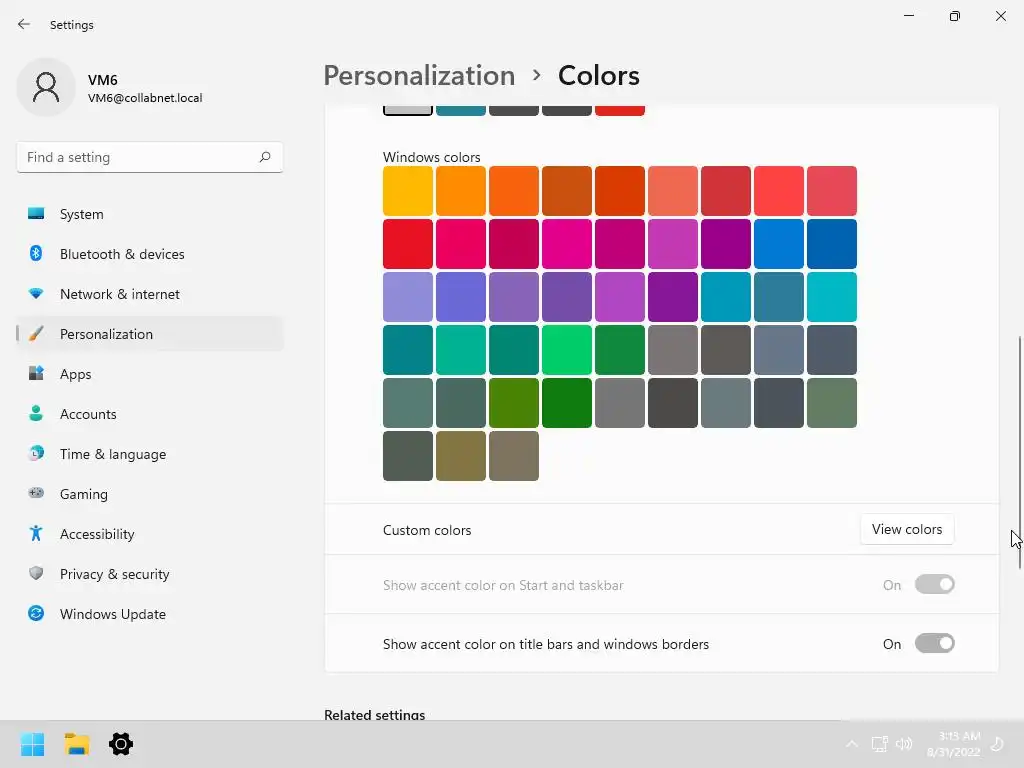Viewport: 1024px width, 768px height.
Task: Select the Personalization sidebar item
Action: 150,334
